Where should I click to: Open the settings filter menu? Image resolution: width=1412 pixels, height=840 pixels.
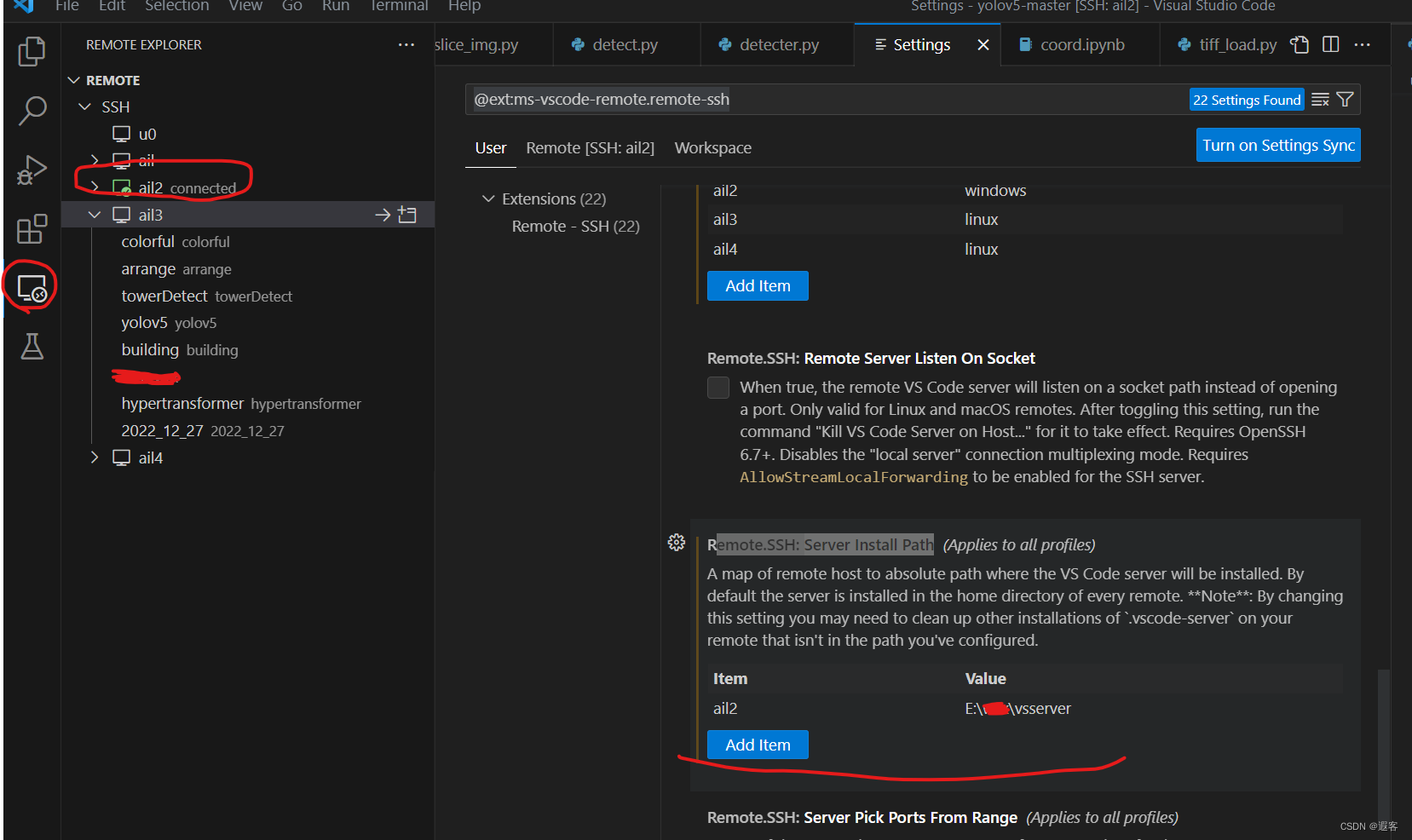pyautogui.click(x=1346, y=100)
